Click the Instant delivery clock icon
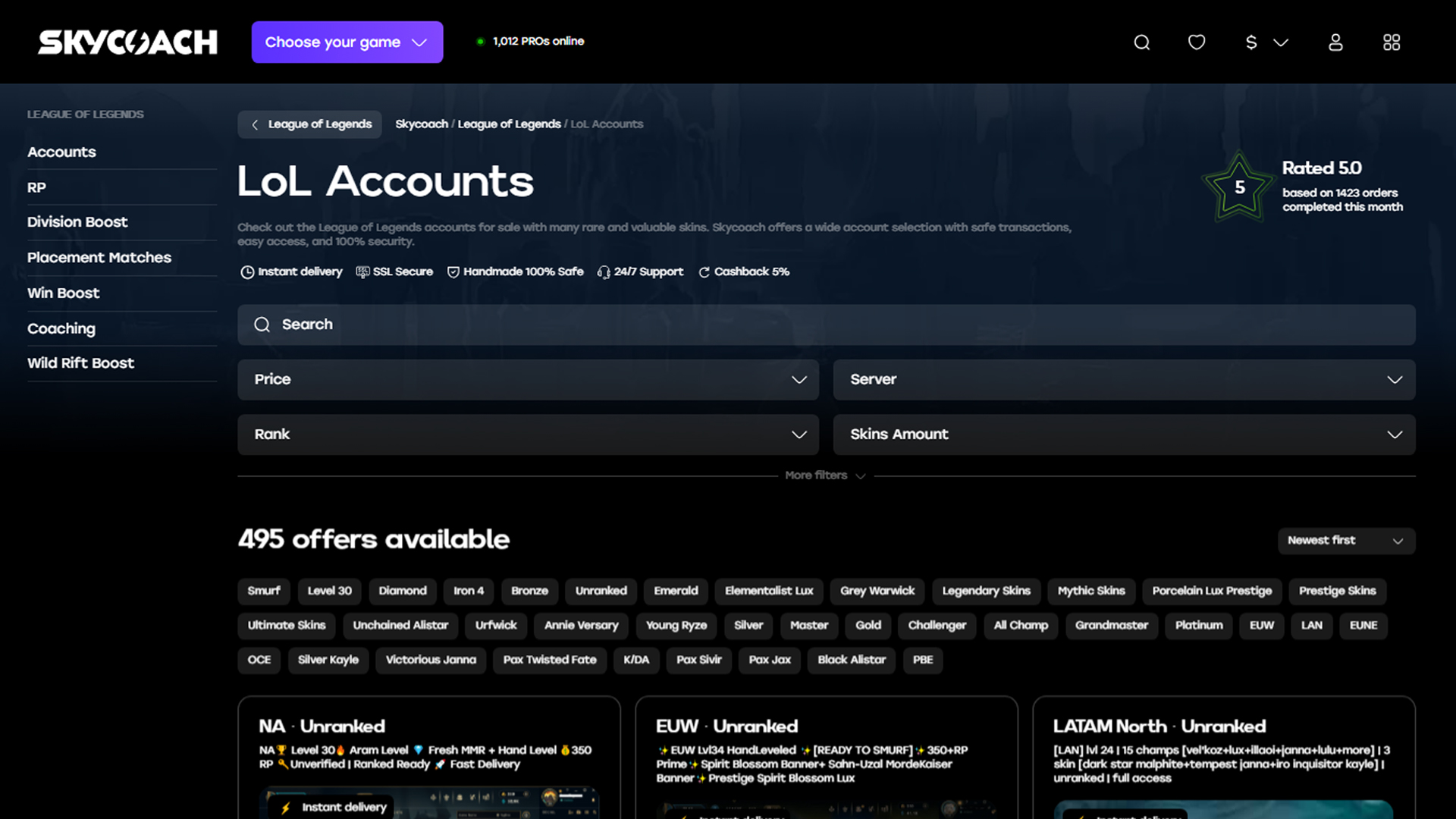Image resolution: width=1456 pixels, height=819 pixels. click(x=247, y=271)
